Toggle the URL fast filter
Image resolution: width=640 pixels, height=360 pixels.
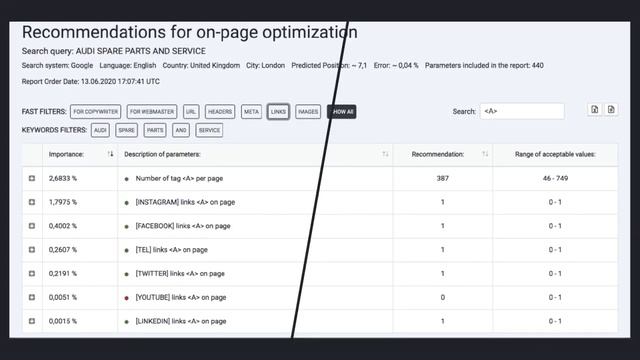click(x=191, y=111)
